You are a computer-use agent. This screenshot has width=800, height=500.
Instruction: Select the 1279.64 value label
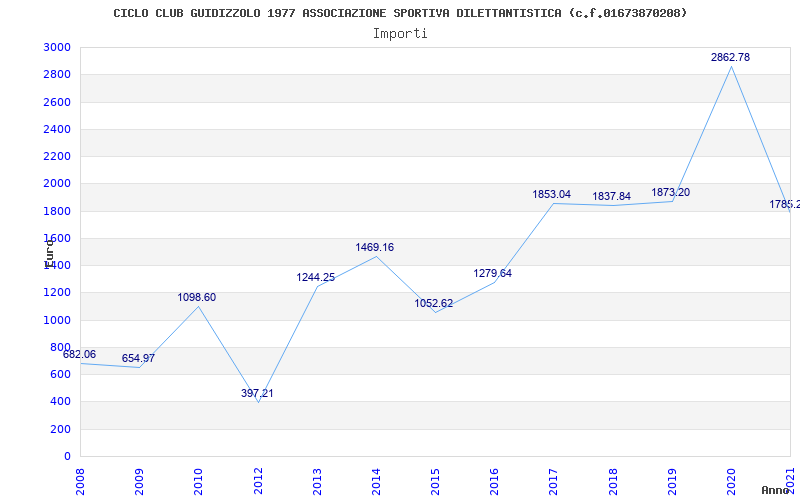(492, 273)
